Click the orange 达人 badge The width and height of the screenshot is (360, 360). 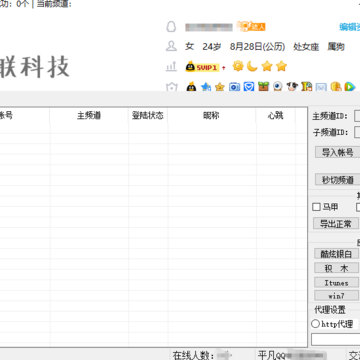[251, 27]
